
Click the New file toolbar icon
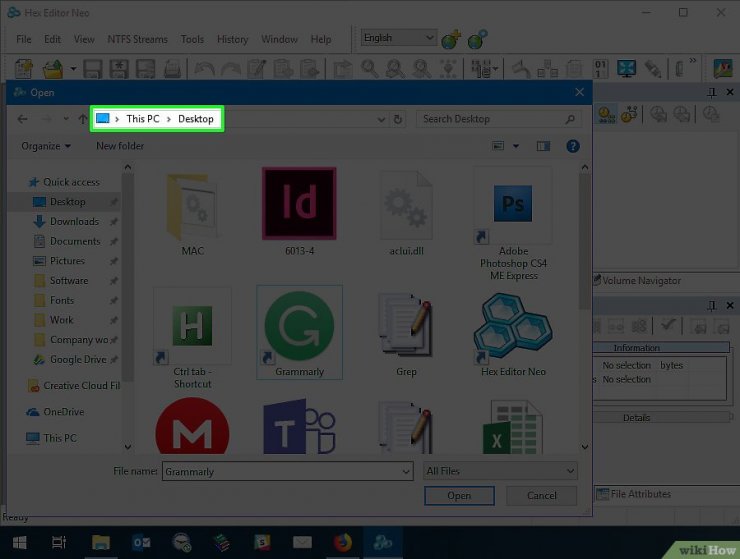(x=24, y=69)
